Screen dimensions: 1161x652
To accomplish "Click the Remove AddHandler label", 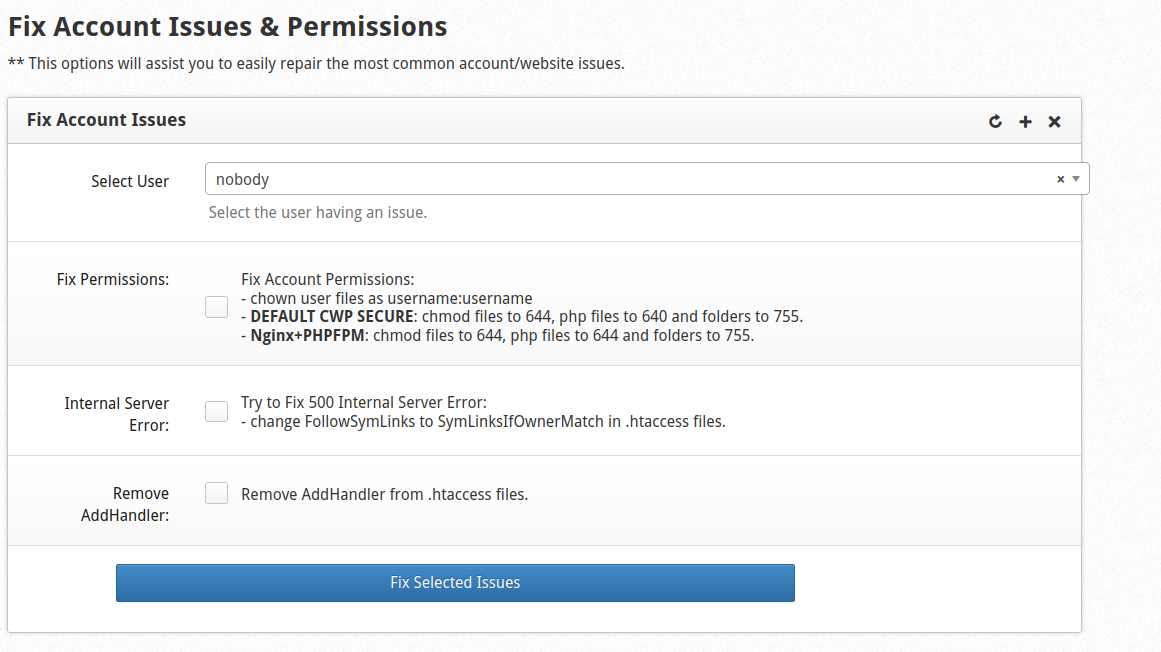I will click(125, 503).
